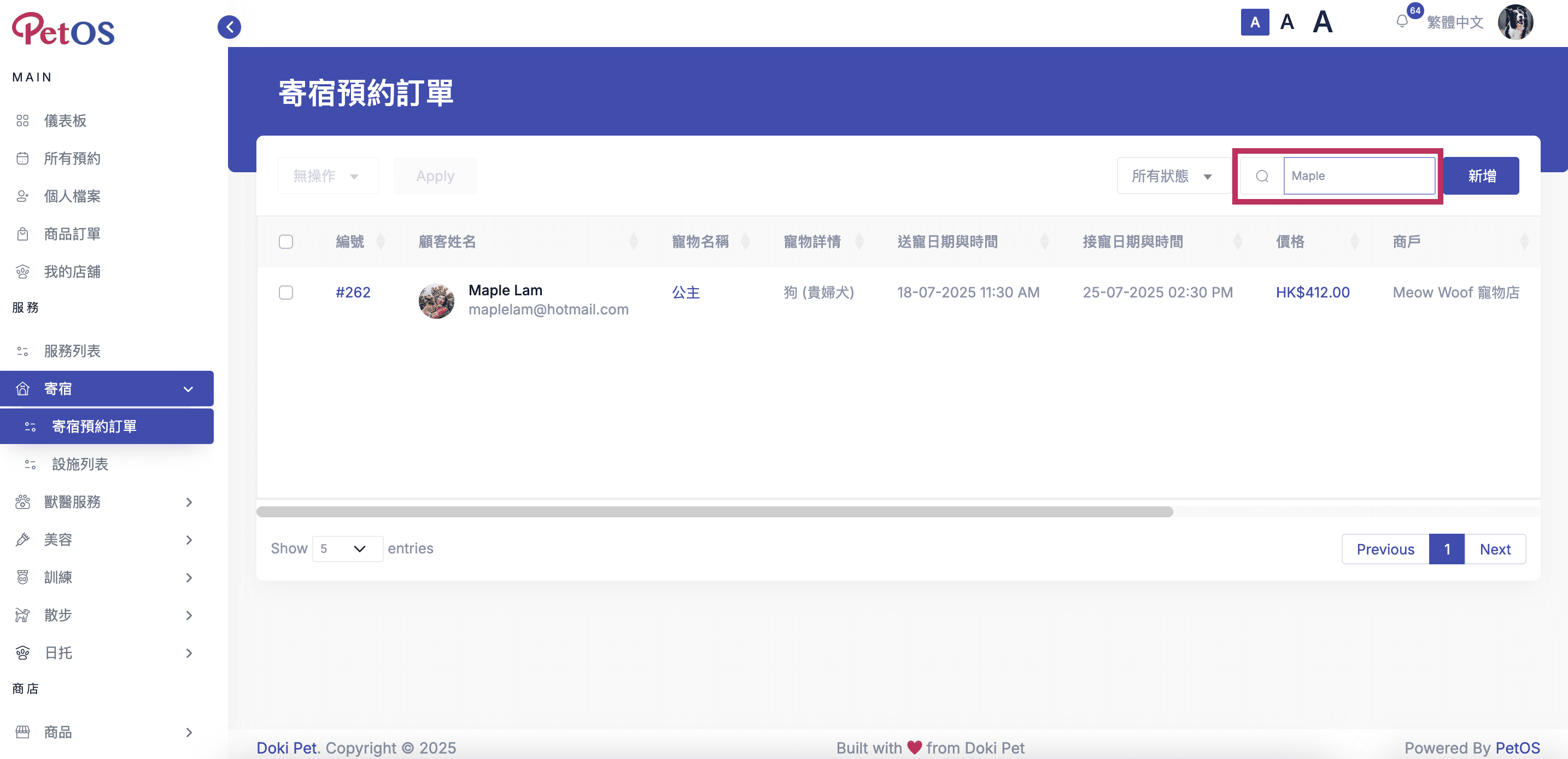Click the Next page button
This screenshot has width=1568, height=759.
click(1495, 549)
